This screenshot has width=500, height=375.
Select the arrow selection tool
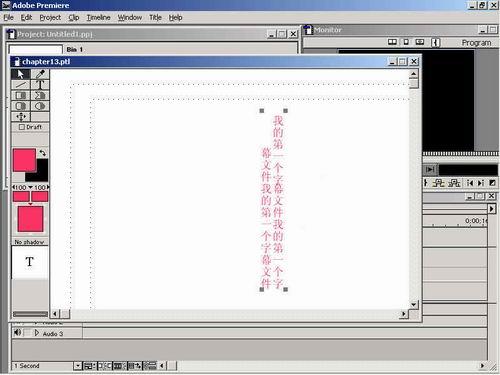click(21, 74)
